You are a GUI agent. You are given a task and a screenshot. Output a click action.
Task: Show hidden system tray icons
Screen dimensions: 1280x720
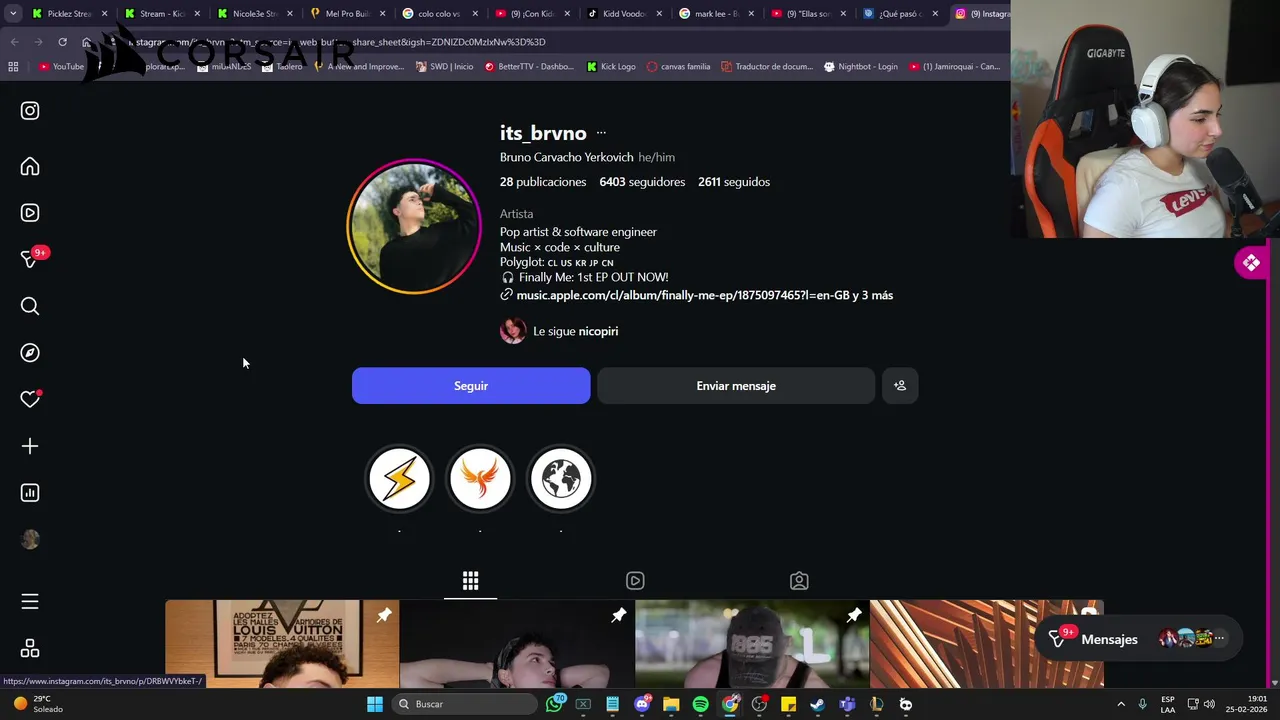pyautogui.click(x=1121, y=704)
